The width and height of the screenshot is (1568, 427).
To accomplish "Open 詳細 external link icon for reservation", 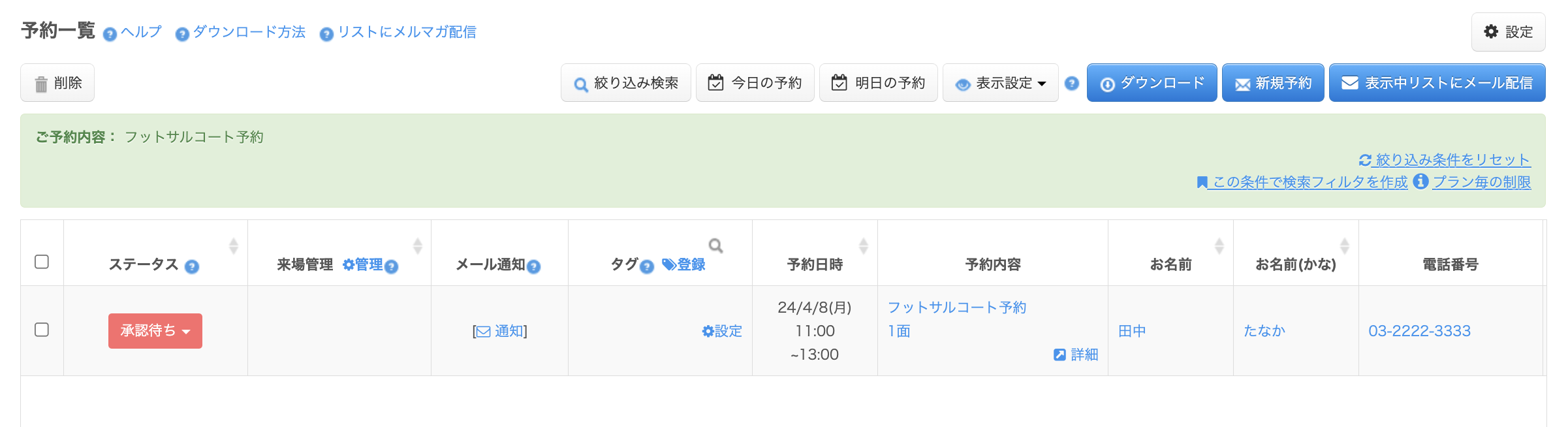I will [x=1059, y=355].
